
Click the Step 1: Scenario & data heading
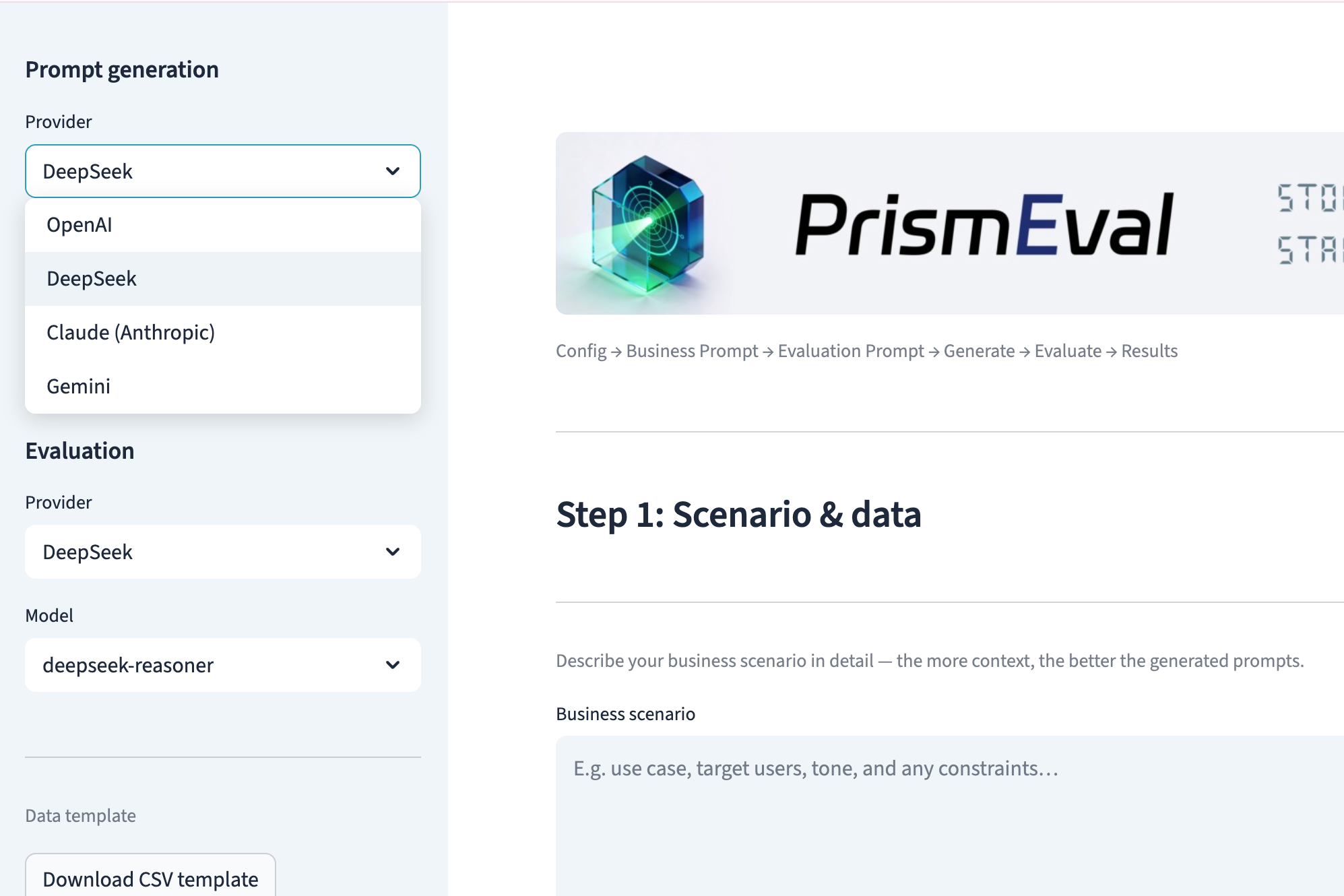[x=738, y=515]
